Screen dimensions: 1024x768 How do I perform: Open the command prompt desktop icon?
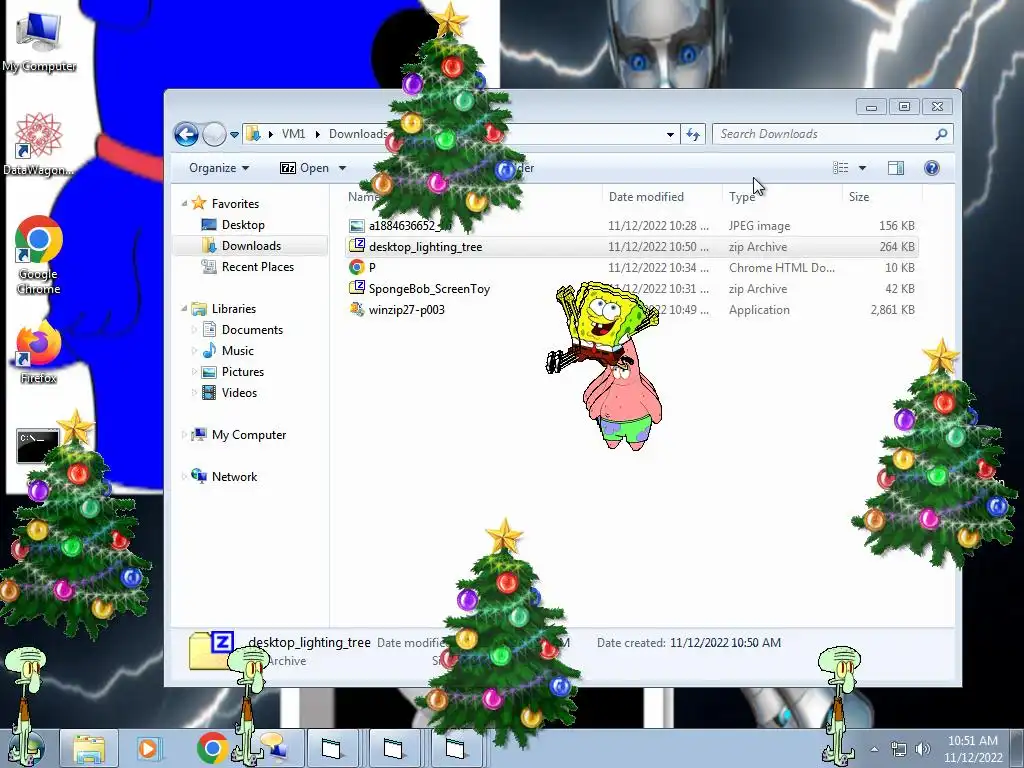click(x=37, y=446)
